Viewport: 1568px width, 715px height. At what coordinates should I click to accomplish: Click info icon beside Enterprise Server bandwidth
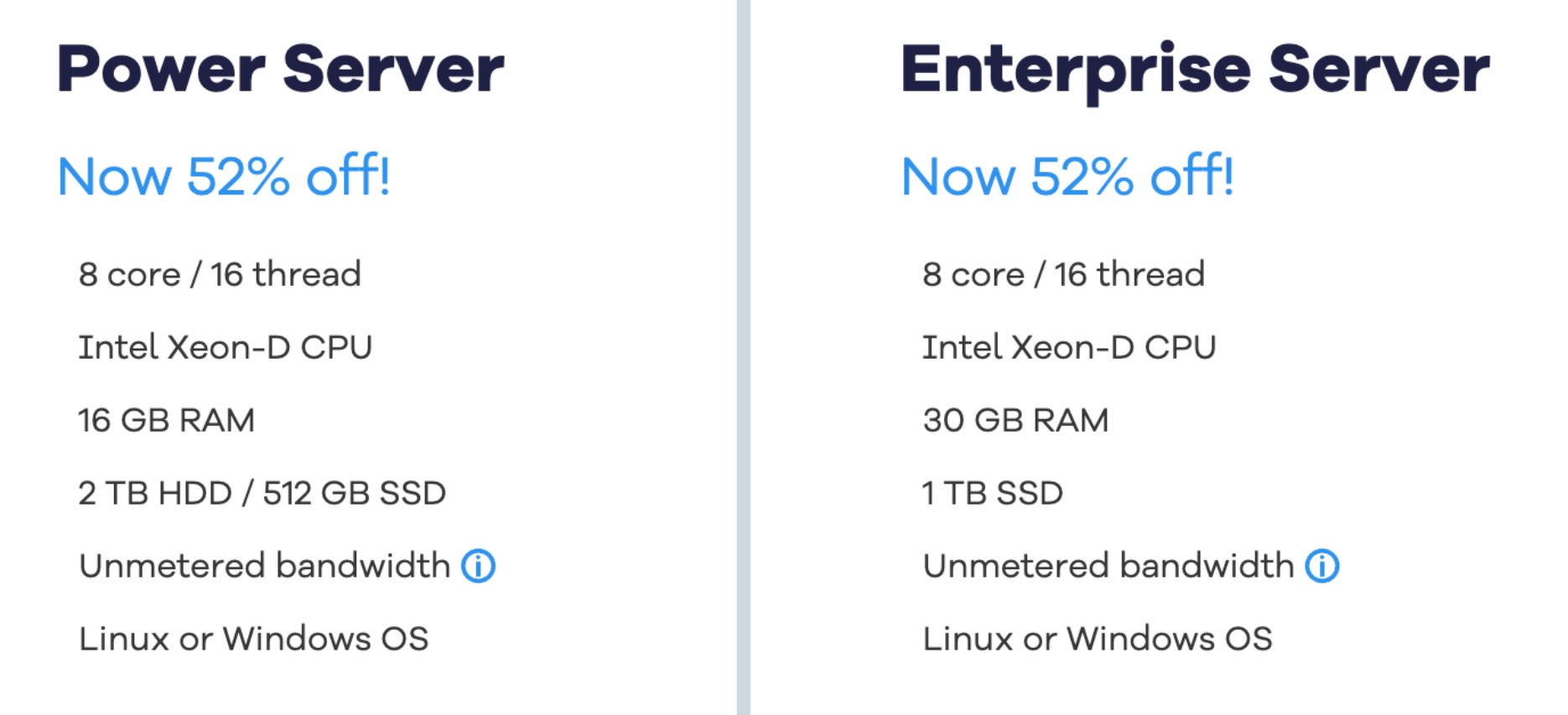point(1322,566)
